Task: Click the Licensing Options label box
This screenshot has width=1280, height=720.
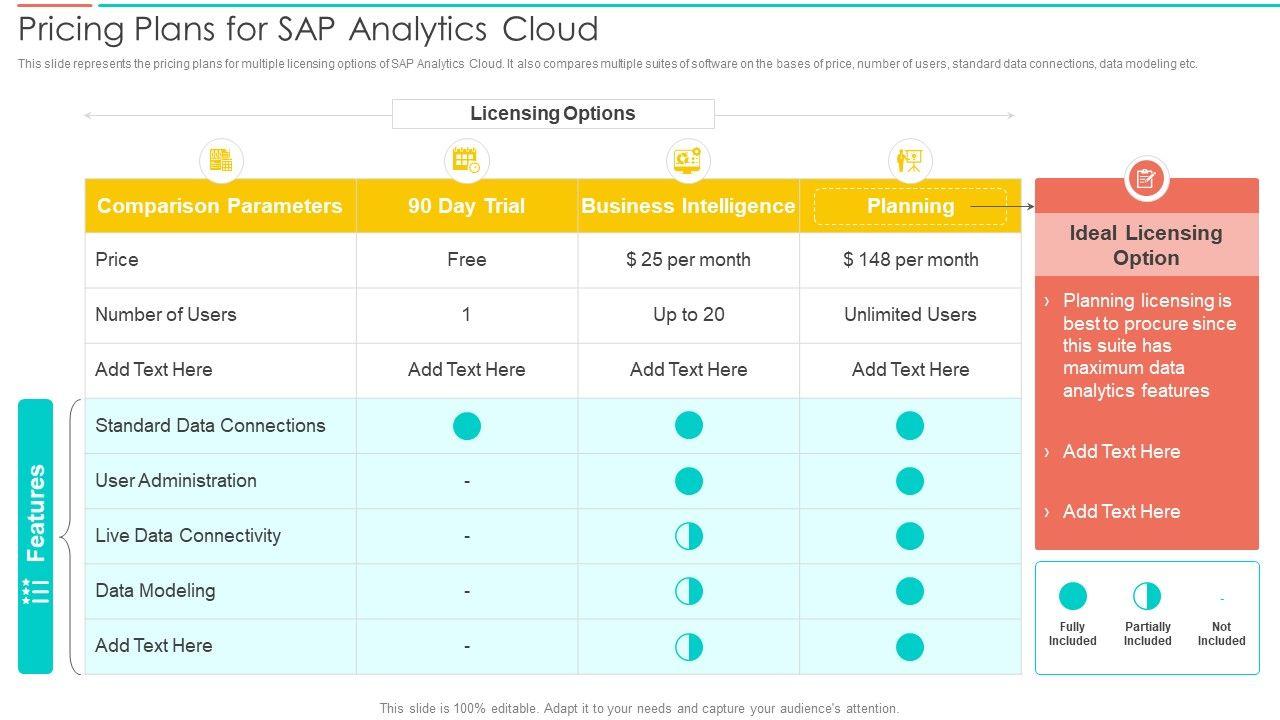Action: click(x=553, y=114)
